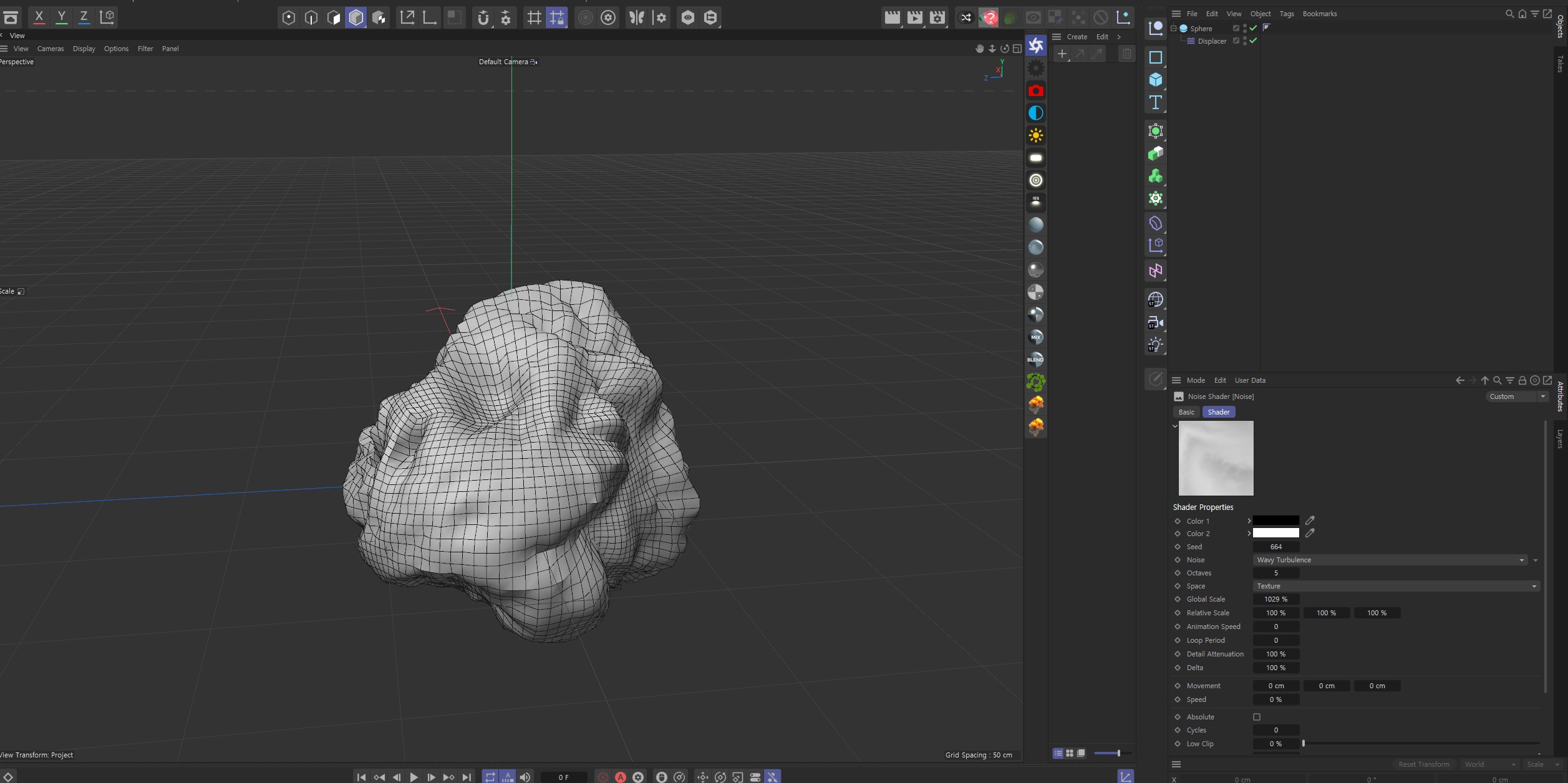This screenshot has width=1568, height=783.
Task: Open viewport Filter menu
Action: click(145, 49)
